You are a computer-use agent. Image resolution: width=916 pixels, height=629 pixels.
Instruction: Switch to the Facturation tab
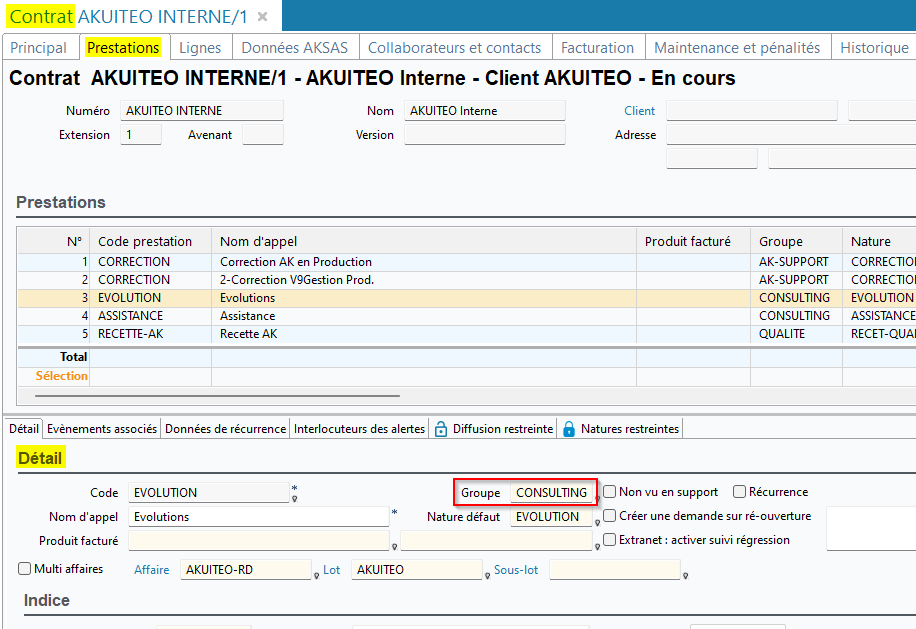click(x=597, y=47)
